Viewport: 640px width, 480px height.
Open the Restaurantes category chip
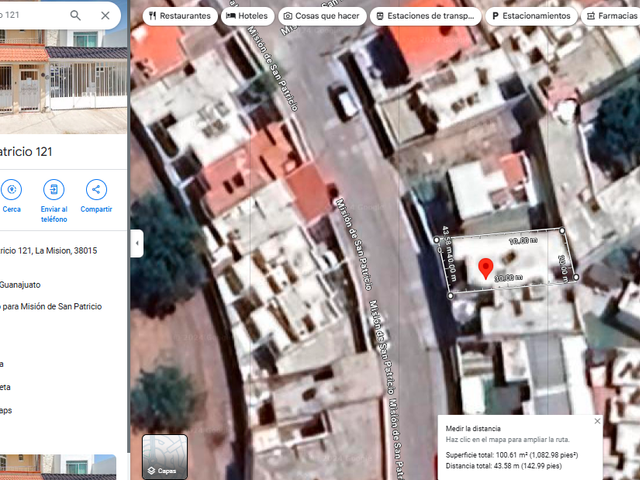(180, 16)
